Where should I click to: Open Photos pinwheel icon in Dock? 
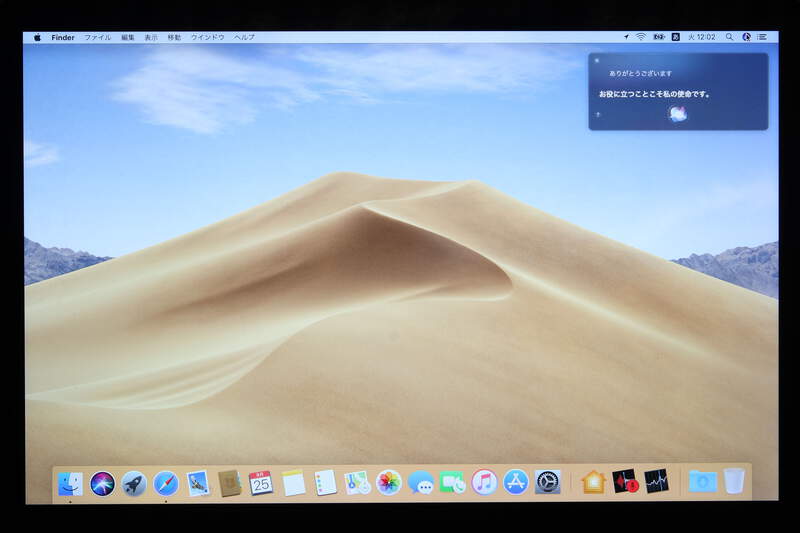click(389, 483)
